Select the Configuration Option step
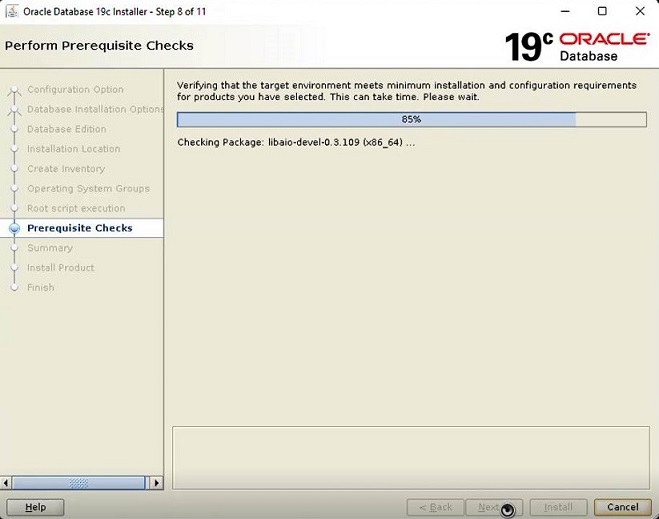The width and height of the screenshot is (659, 519). [x=75, y=90]
